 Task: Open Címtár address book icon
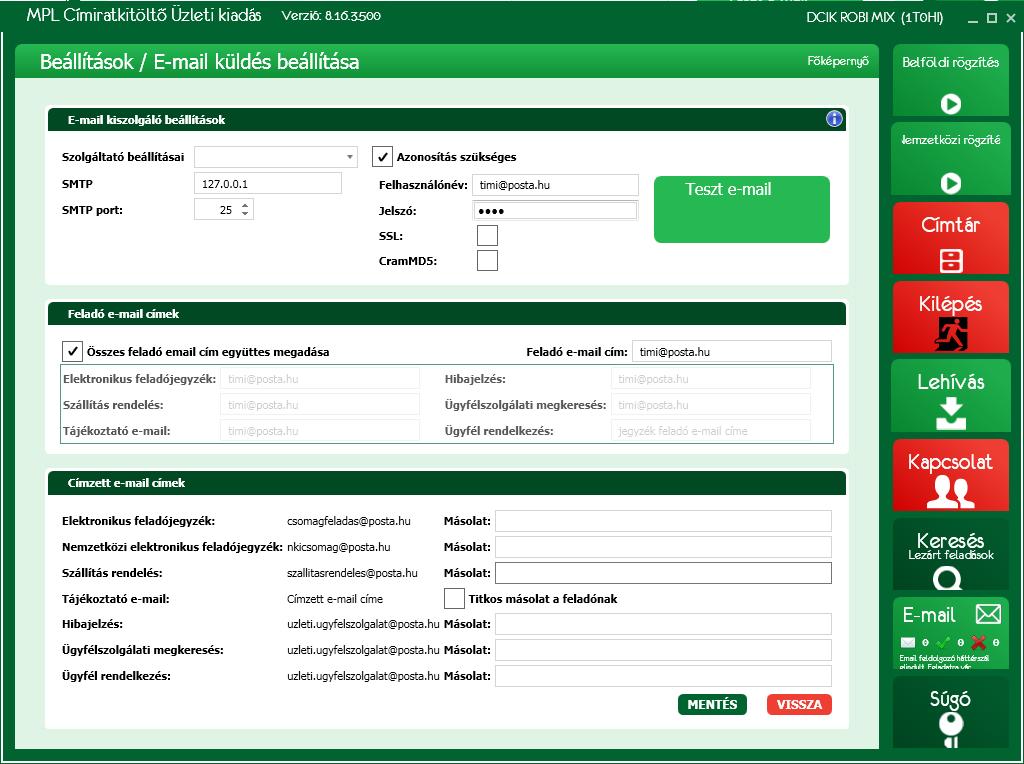tap(951, 261)
